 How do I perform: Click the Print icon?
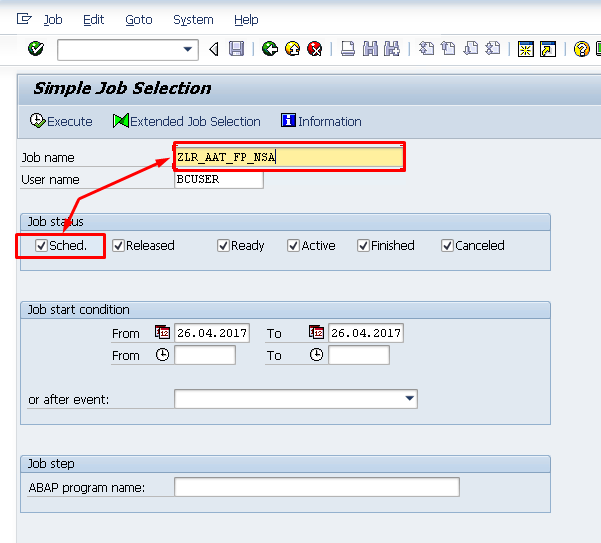[348, 49]
